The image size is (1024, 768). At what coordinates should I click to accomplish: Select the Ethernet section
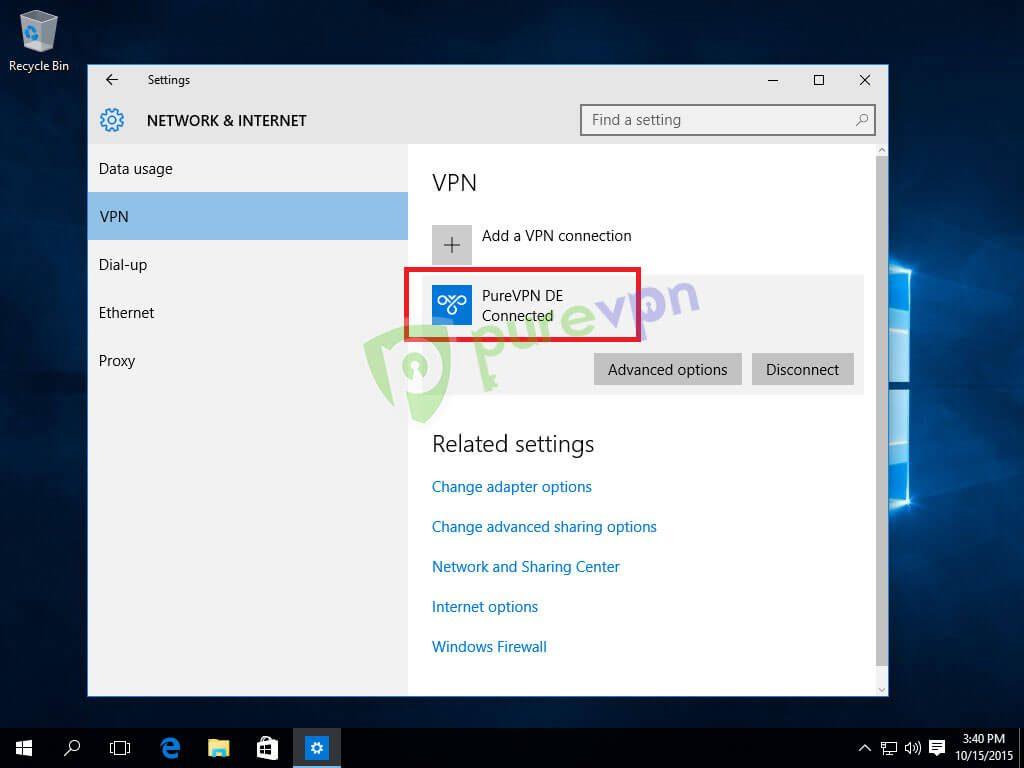click(x=126, y=312)
